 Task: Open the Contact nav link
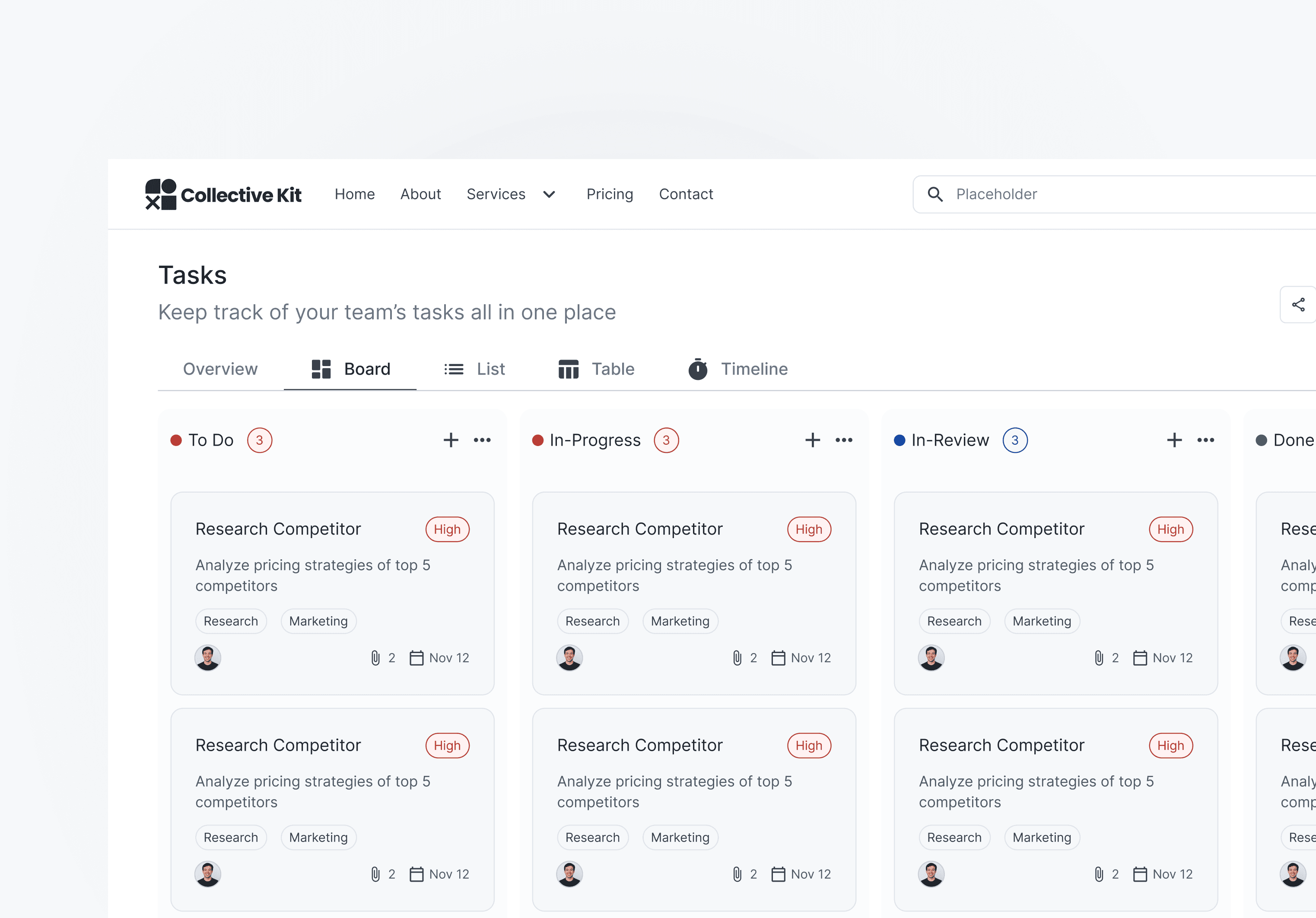[x=686, y=194]
